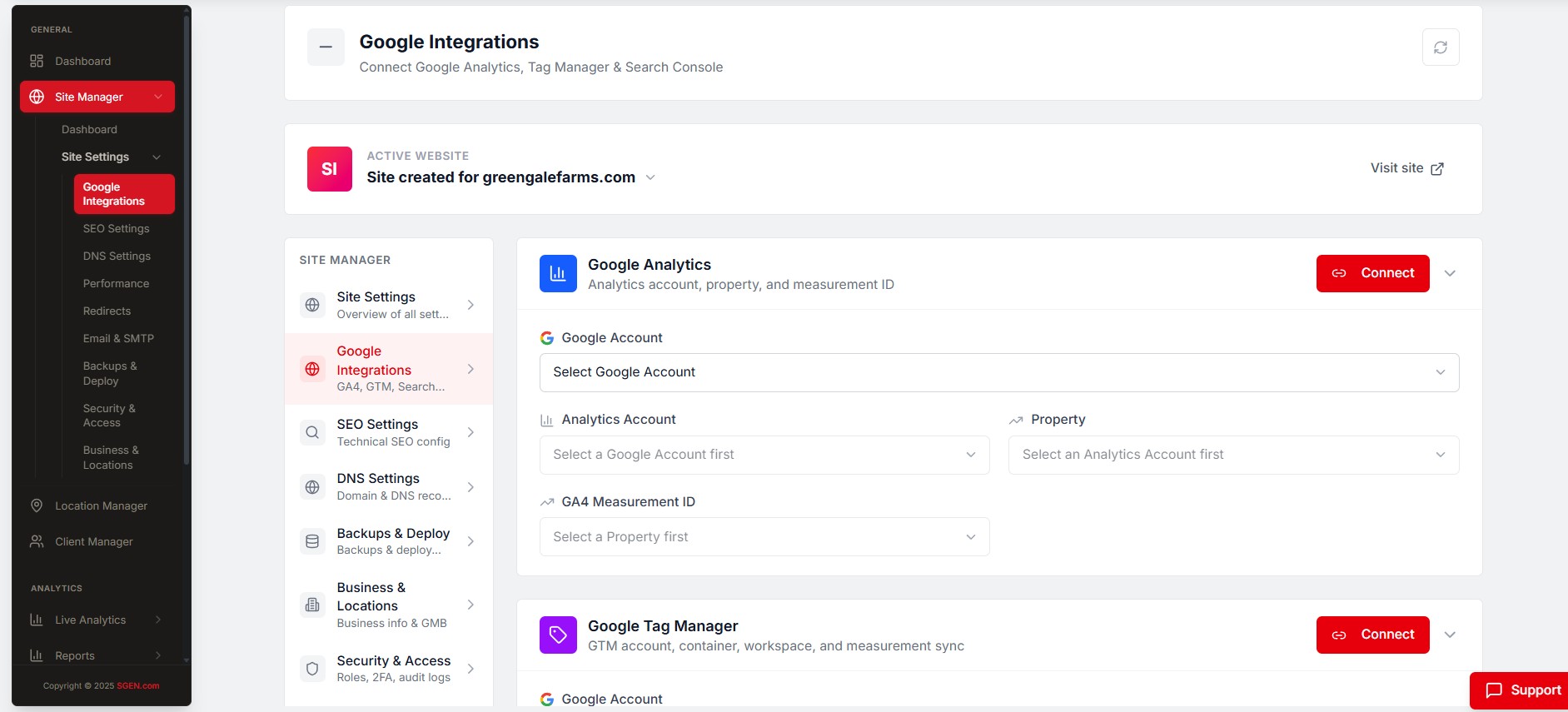The height and width of the screenshot is (712, 1568).
Task: Click the SGEN.com copyright link
Action: [x=138, y=686]
